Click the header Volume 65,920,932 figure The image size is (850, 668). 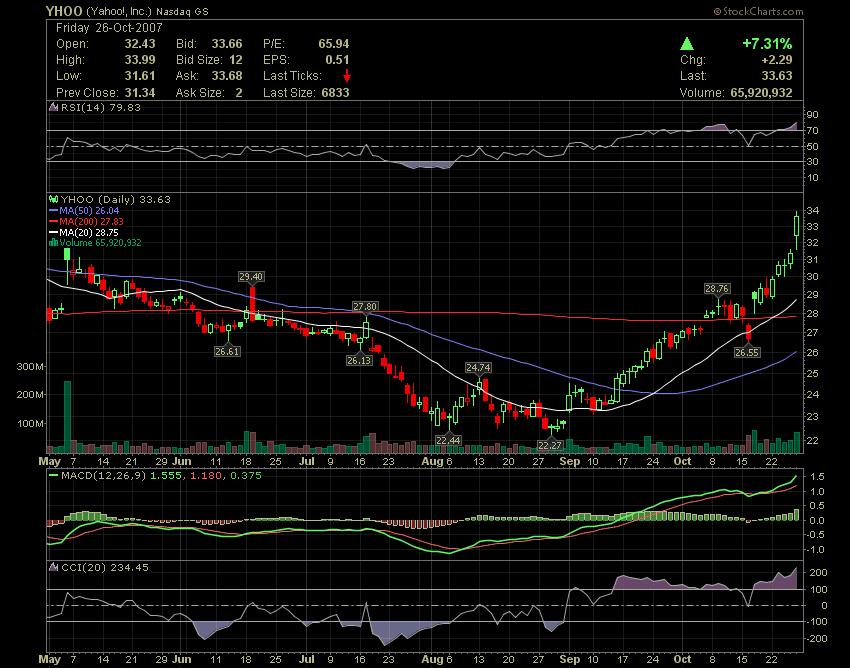pyautogui.click(x=761, y=93)
